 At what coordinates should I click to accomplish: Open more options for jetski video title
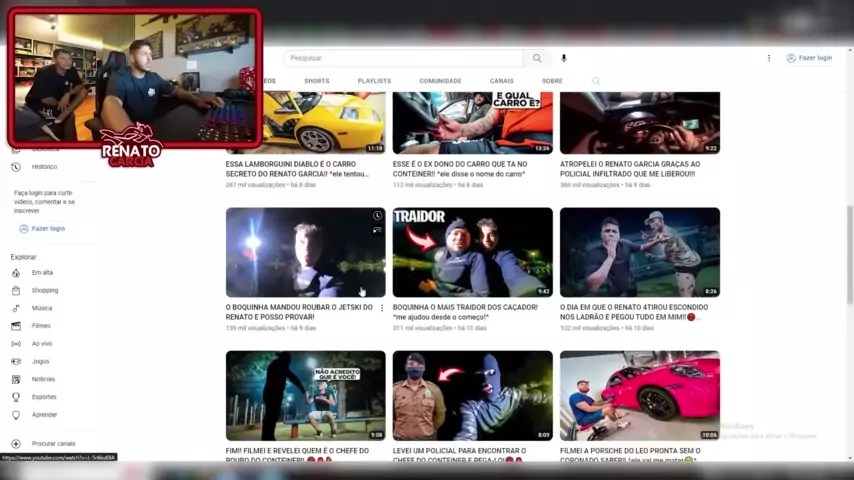coord(382,308)
